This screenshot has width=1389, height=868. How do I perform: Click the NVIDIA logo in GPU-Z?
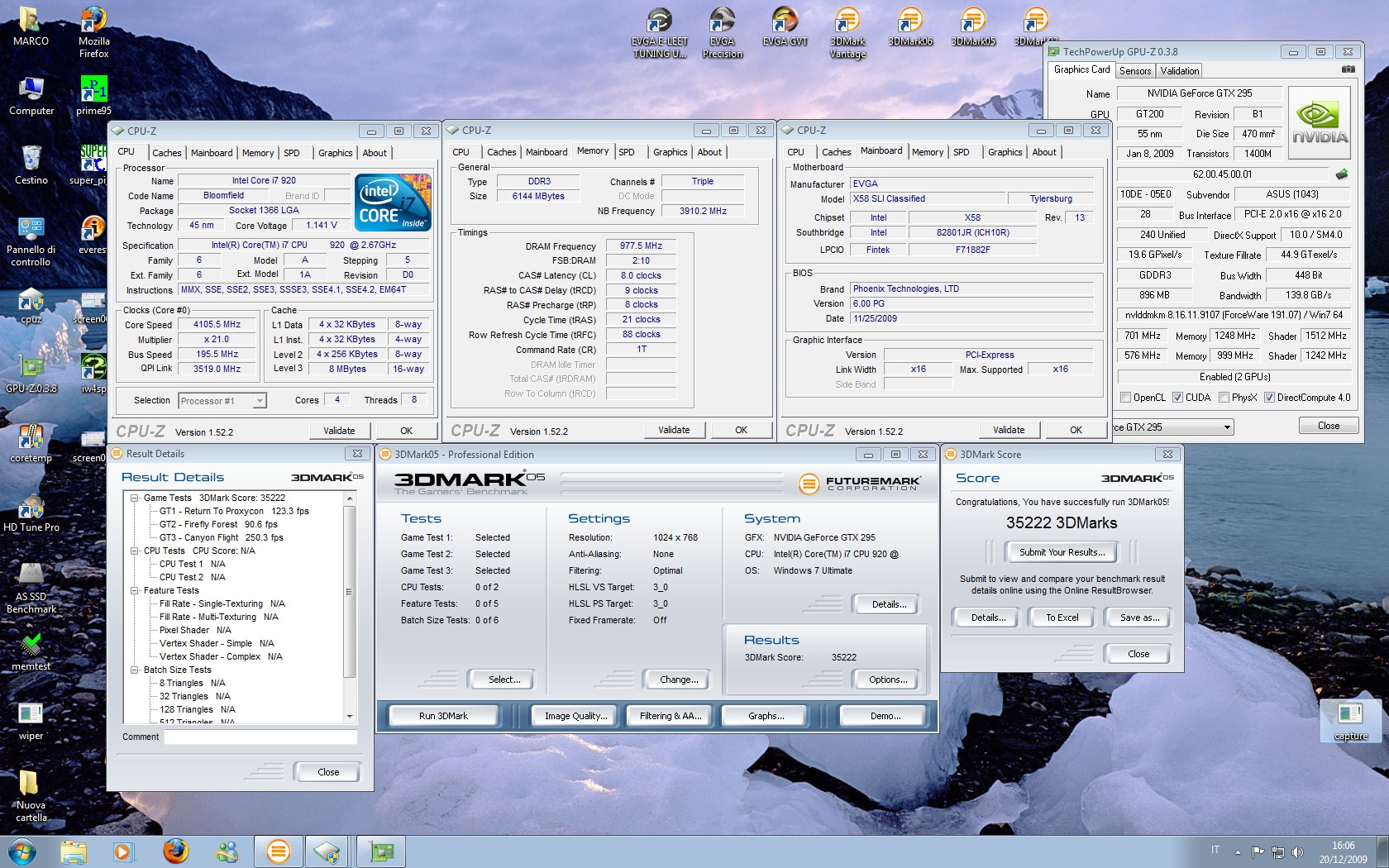coord(1319,123)
